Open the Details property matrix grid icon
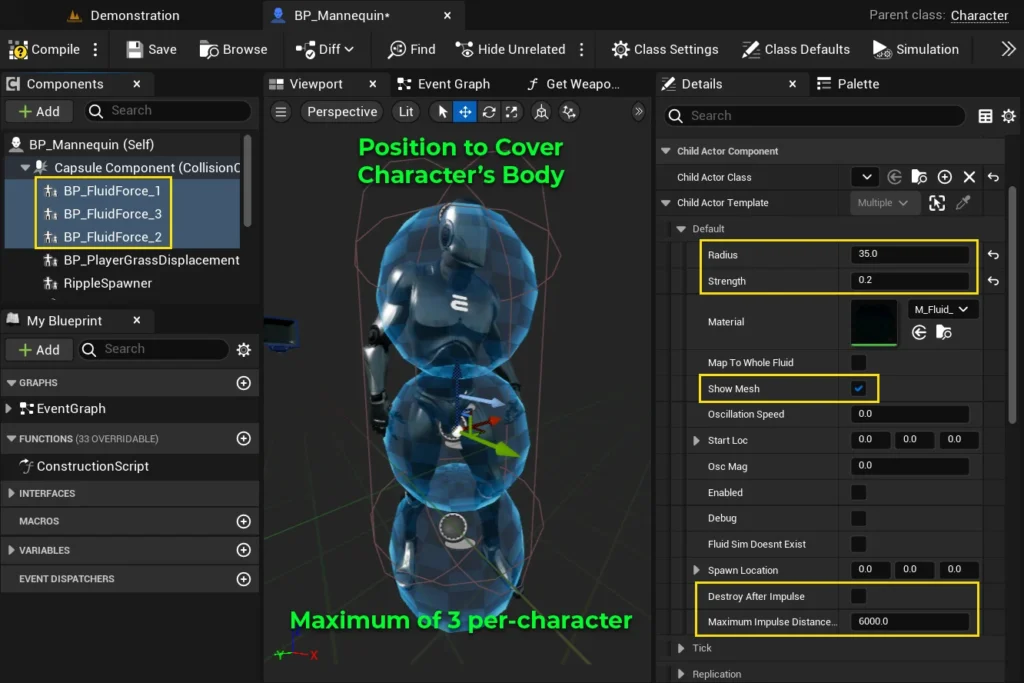1024x683 pixels. click(985, 116)
